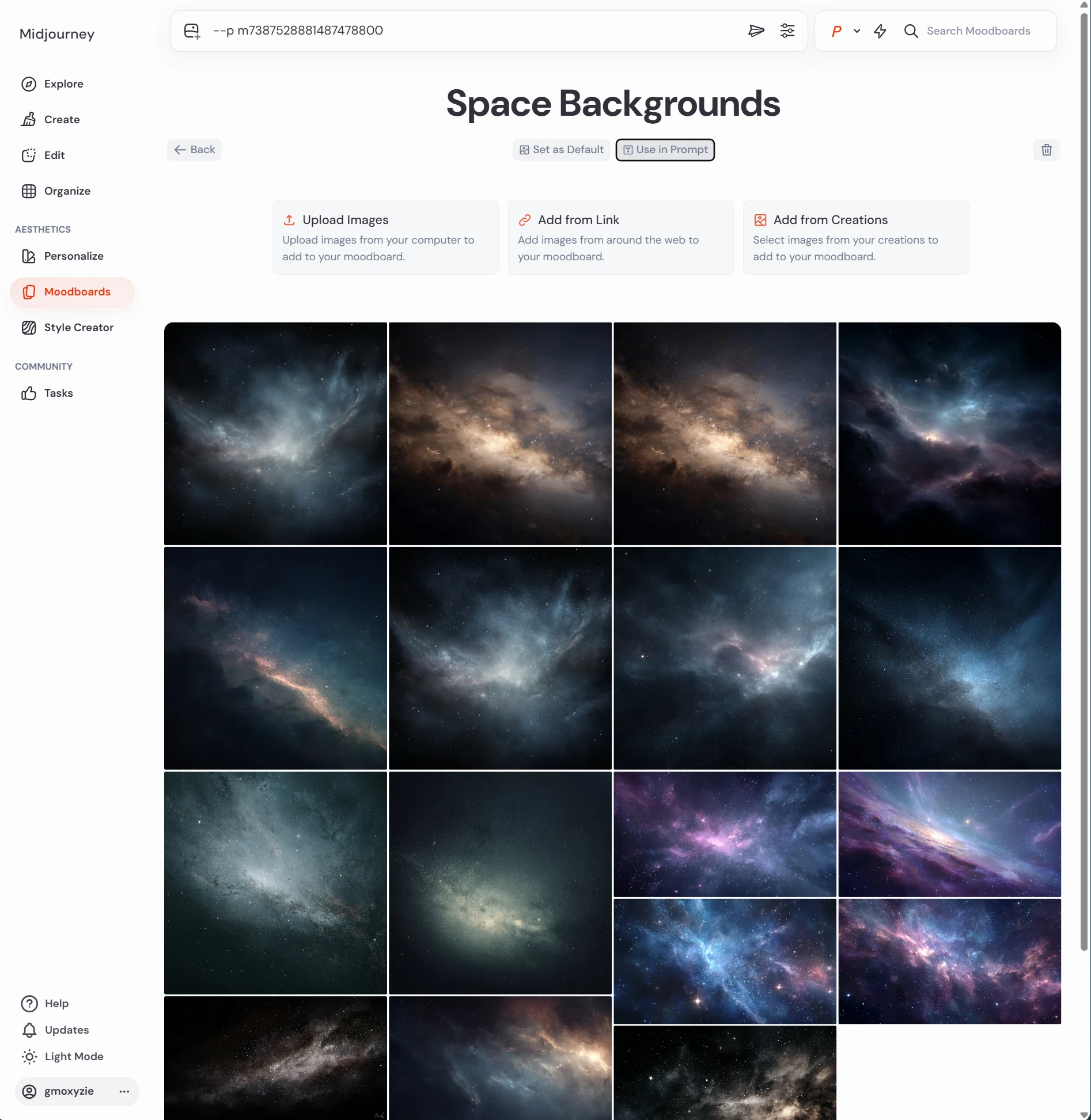Click the Add from Creations image icon
The height and width of the screenshot is (1120, 1091).
point(760,220)
